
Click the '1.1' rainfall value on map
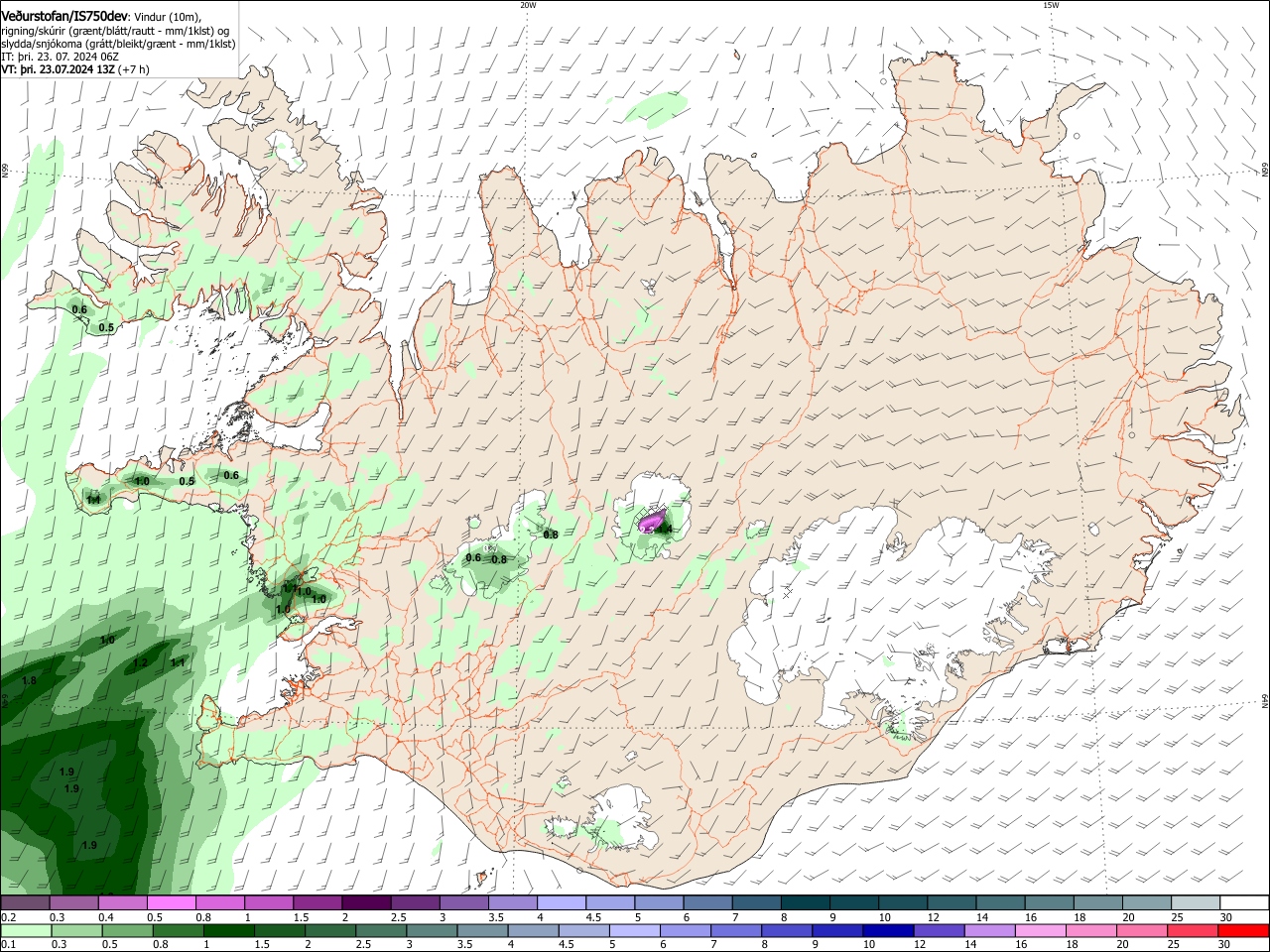[x=178, y=662]
